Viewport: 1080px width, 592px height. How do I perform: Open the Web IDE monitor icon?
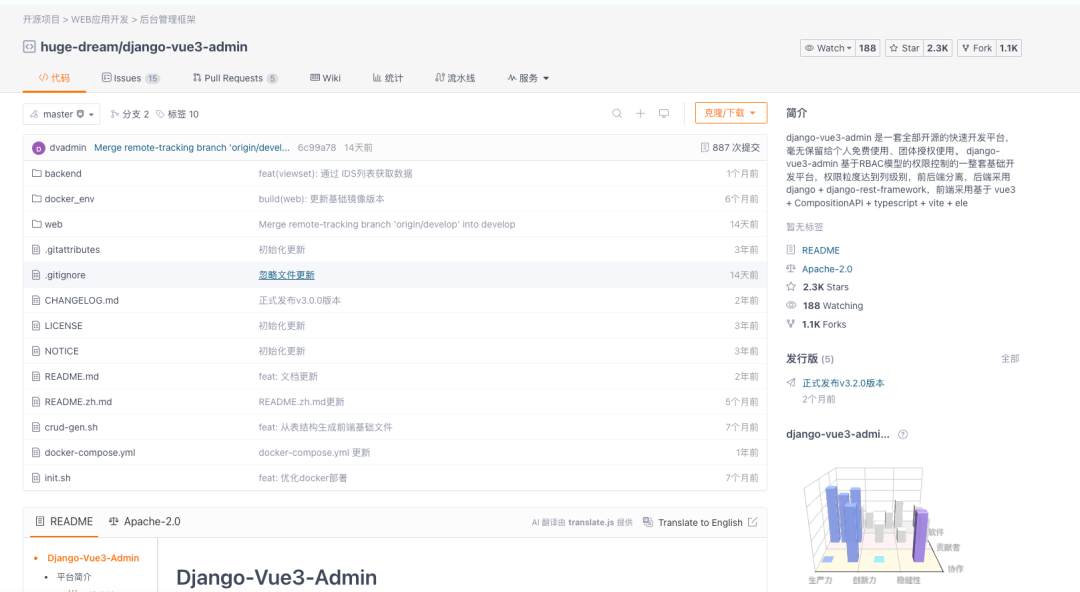tap(663, 114)
